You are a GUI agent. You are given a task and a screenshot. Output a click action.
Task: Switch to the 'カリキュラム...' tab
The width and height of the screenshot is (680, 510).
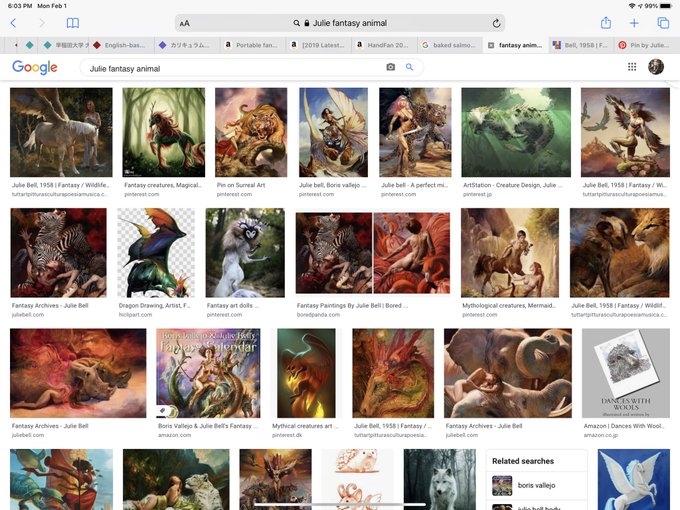click(x=186, y=45)
